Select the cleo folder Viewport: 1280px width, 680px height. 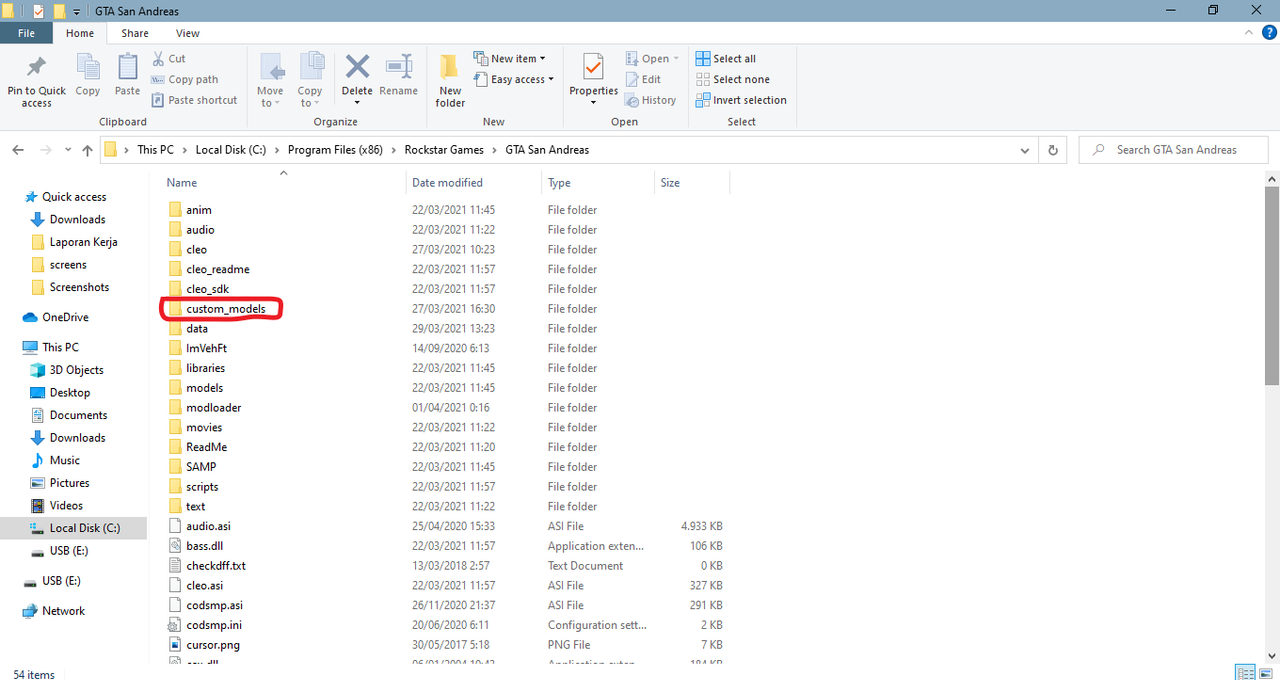tap(196, 250)
